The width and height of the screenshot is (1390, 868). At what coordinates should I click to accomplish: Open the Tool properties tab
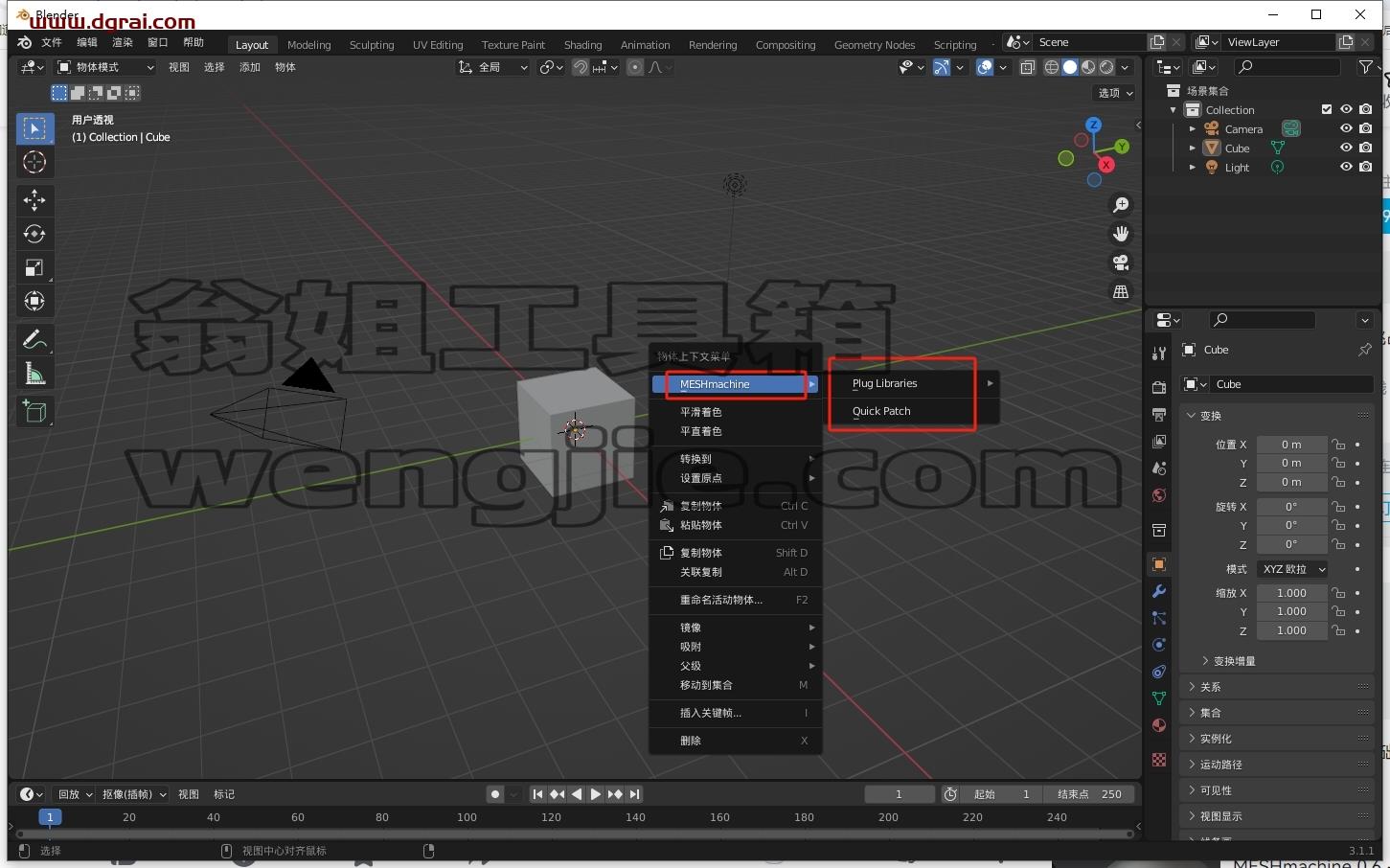click(1159, 354)
